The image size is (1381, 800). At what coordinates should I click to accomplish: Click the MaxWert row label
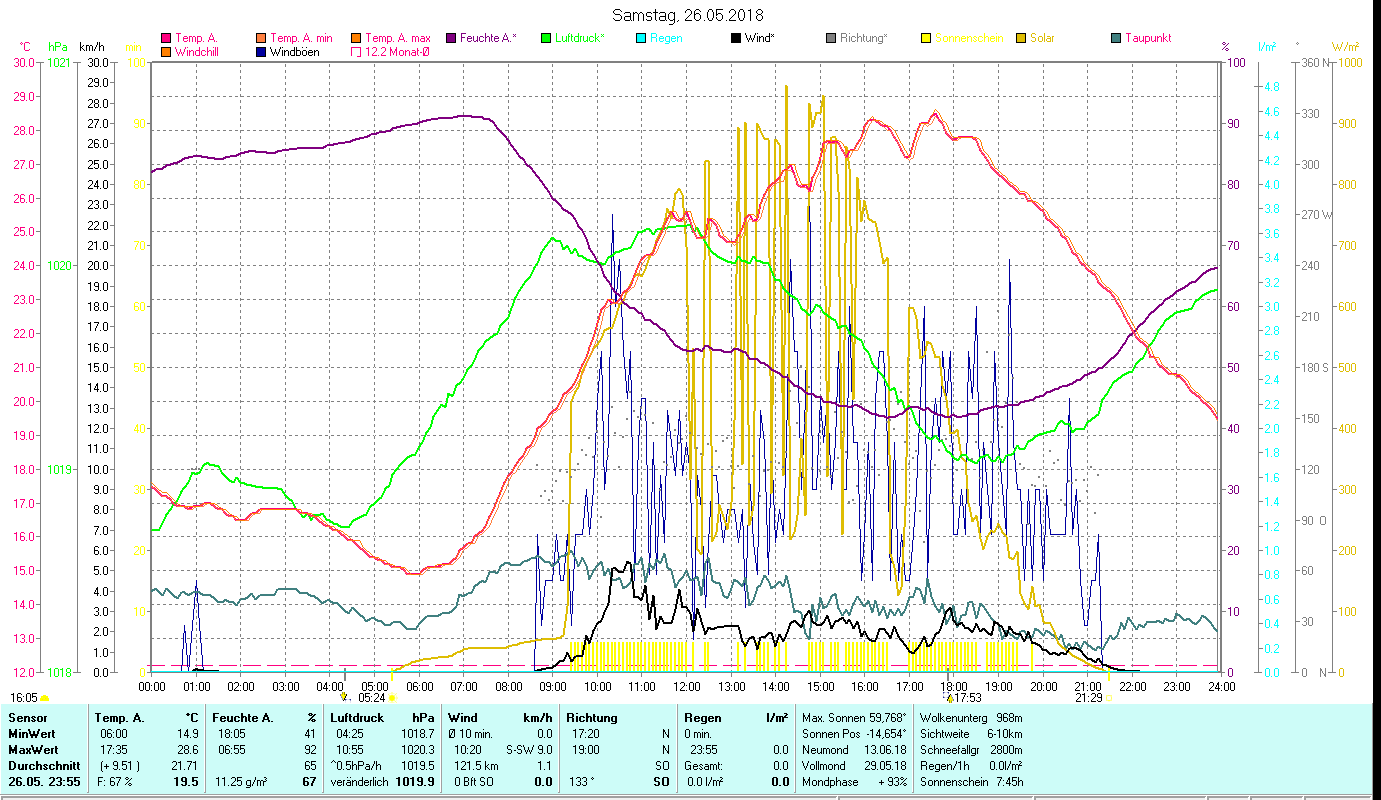coord(33,750)
